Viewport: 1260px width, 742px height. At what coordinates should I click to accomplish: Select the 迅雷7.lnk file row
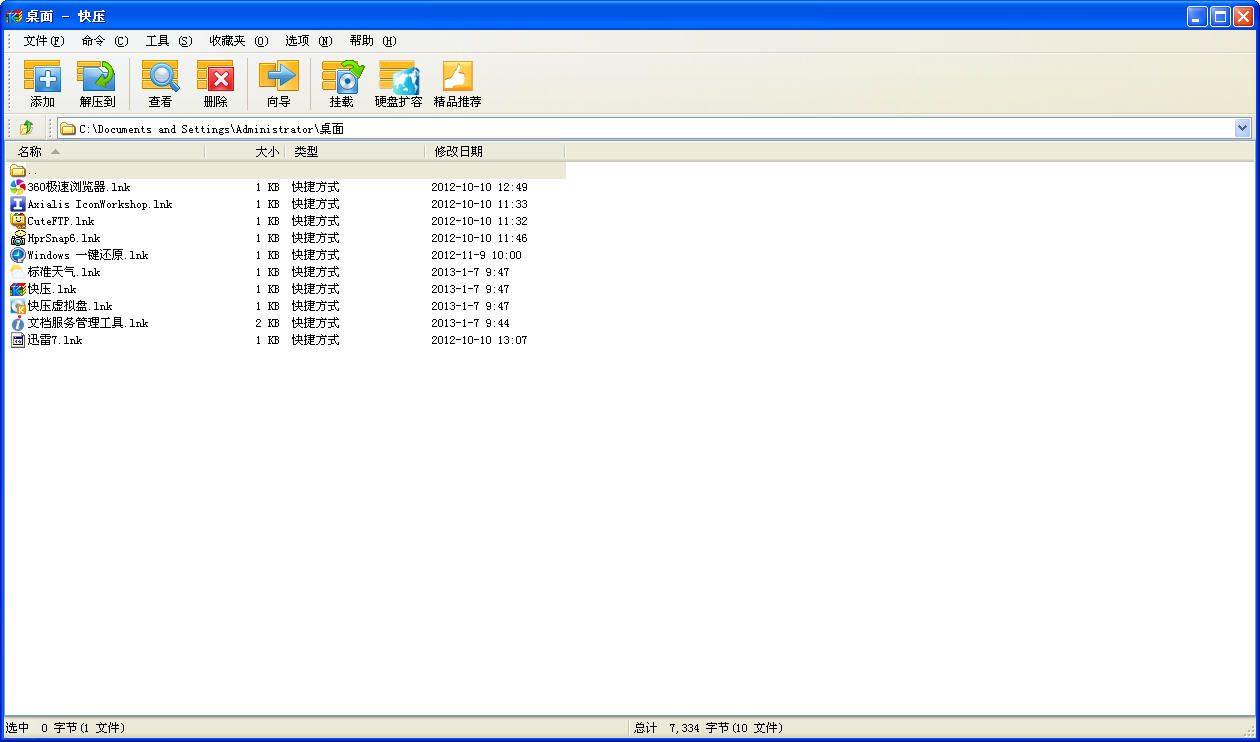(x=54, y=340)
